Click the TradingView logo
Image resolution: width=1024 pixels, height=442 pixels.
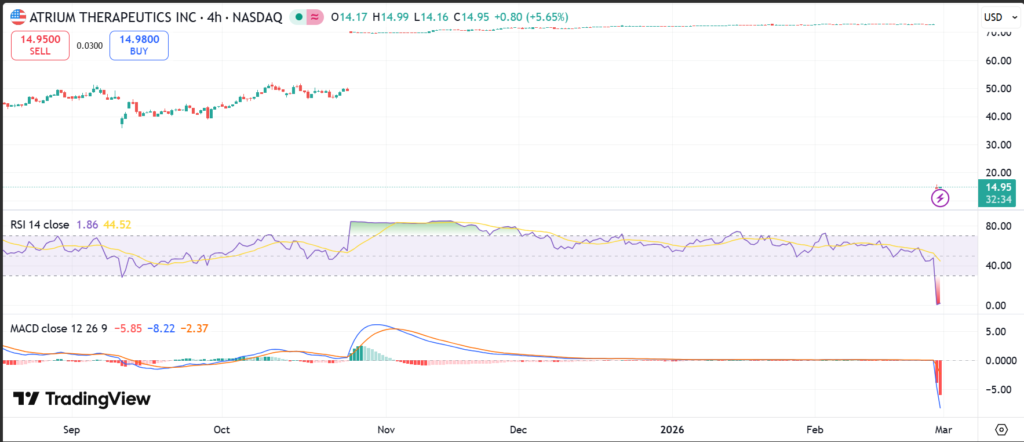82,399
